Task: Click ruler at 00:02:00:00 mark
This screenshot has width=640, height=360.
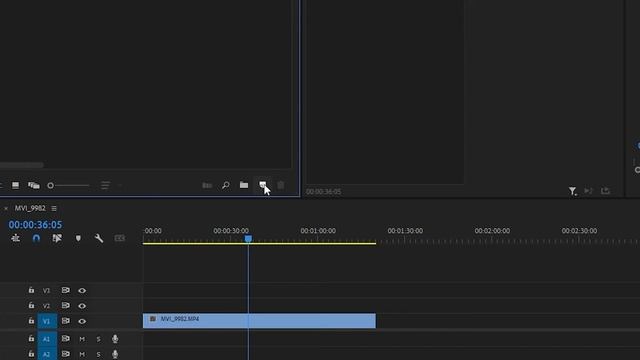Action: 492,231
